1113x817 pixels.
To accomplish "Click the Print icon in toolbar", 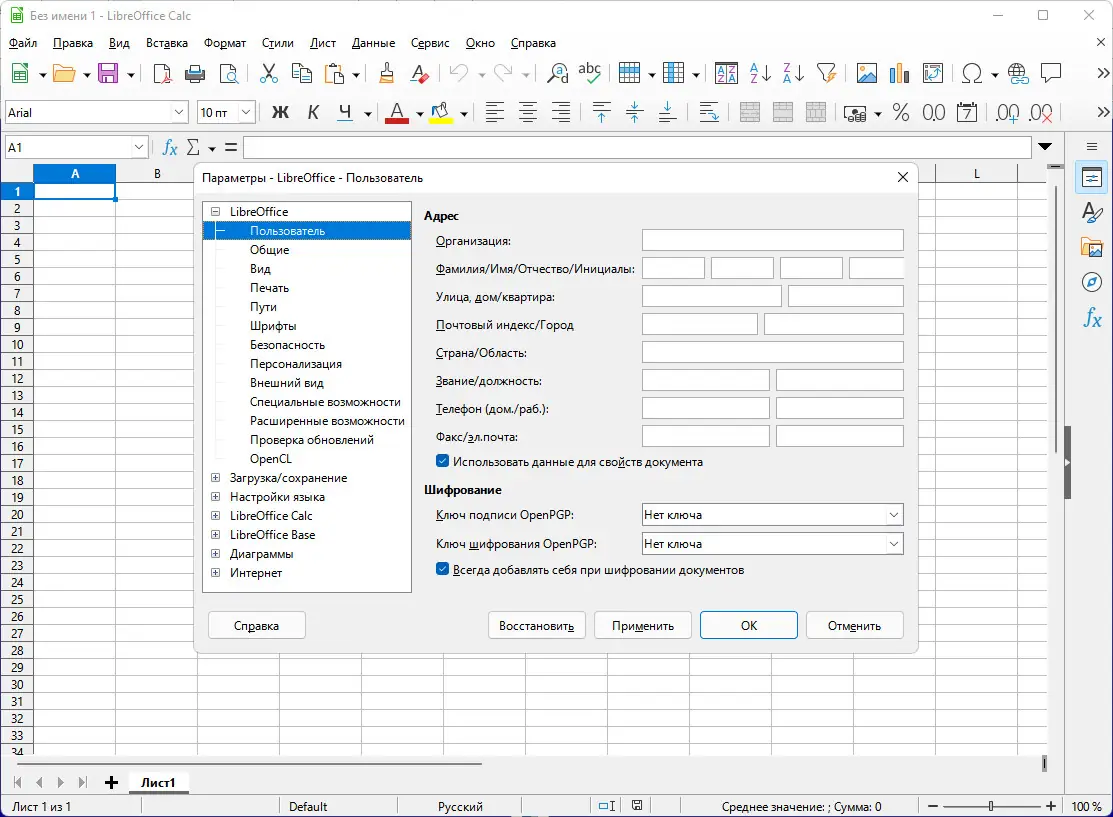I will [x=196, y=73].
